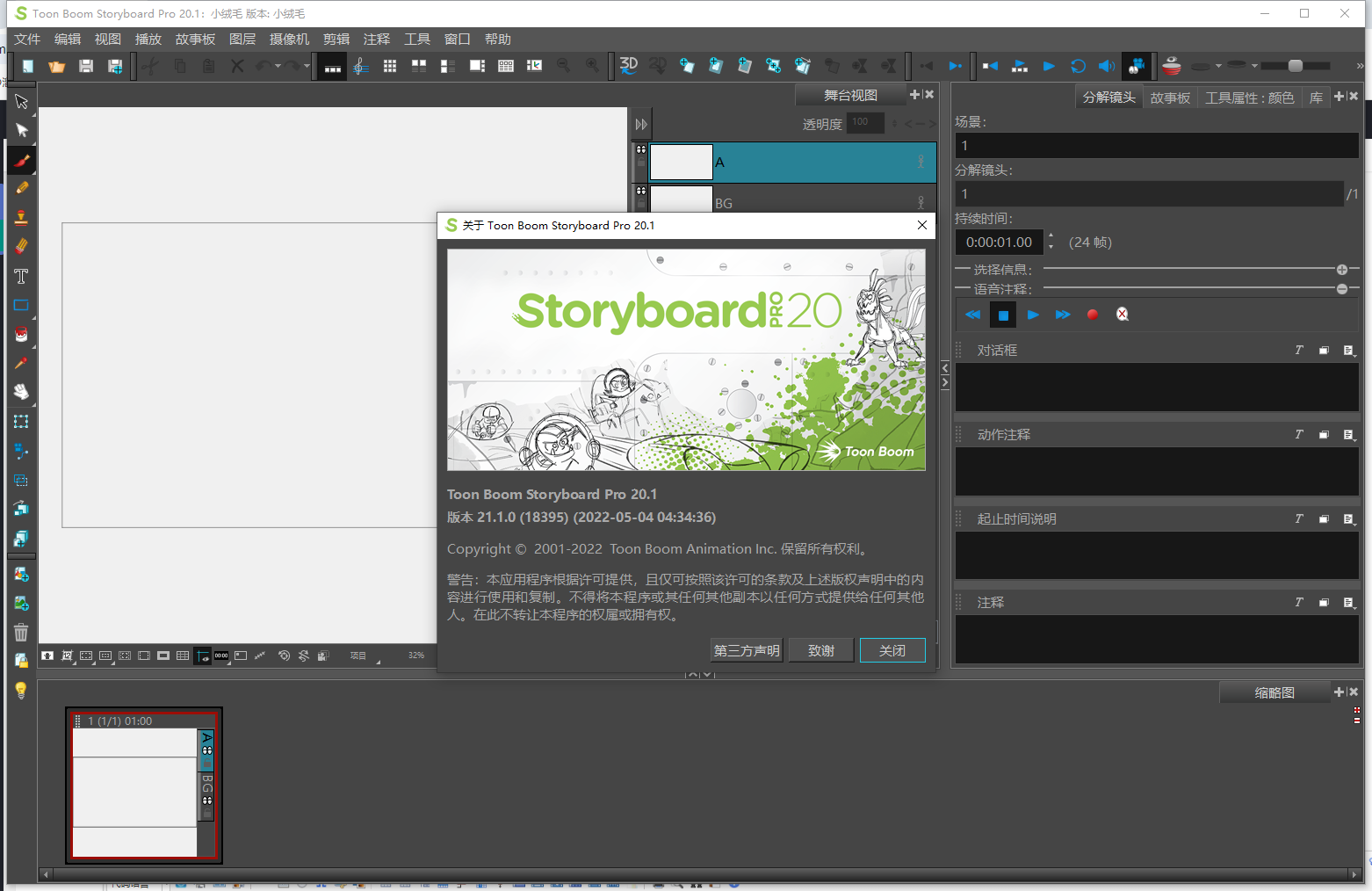This screenshot has height=891, width=1372.
Task: Expand the undo history dropdown arrow
Action: tap(278, 66)
